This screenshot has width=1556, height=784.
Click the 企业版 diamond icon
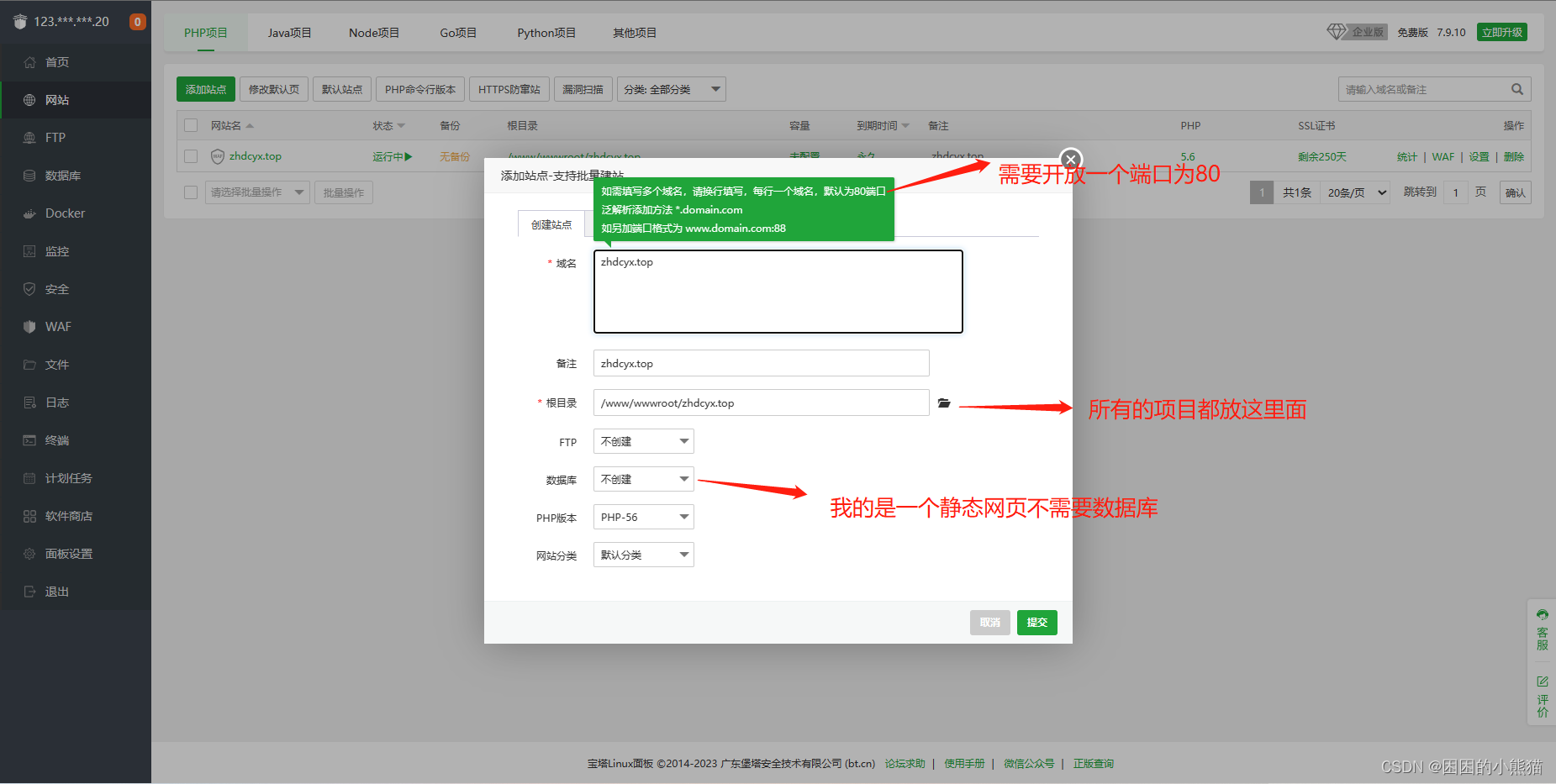[1337, 32]
